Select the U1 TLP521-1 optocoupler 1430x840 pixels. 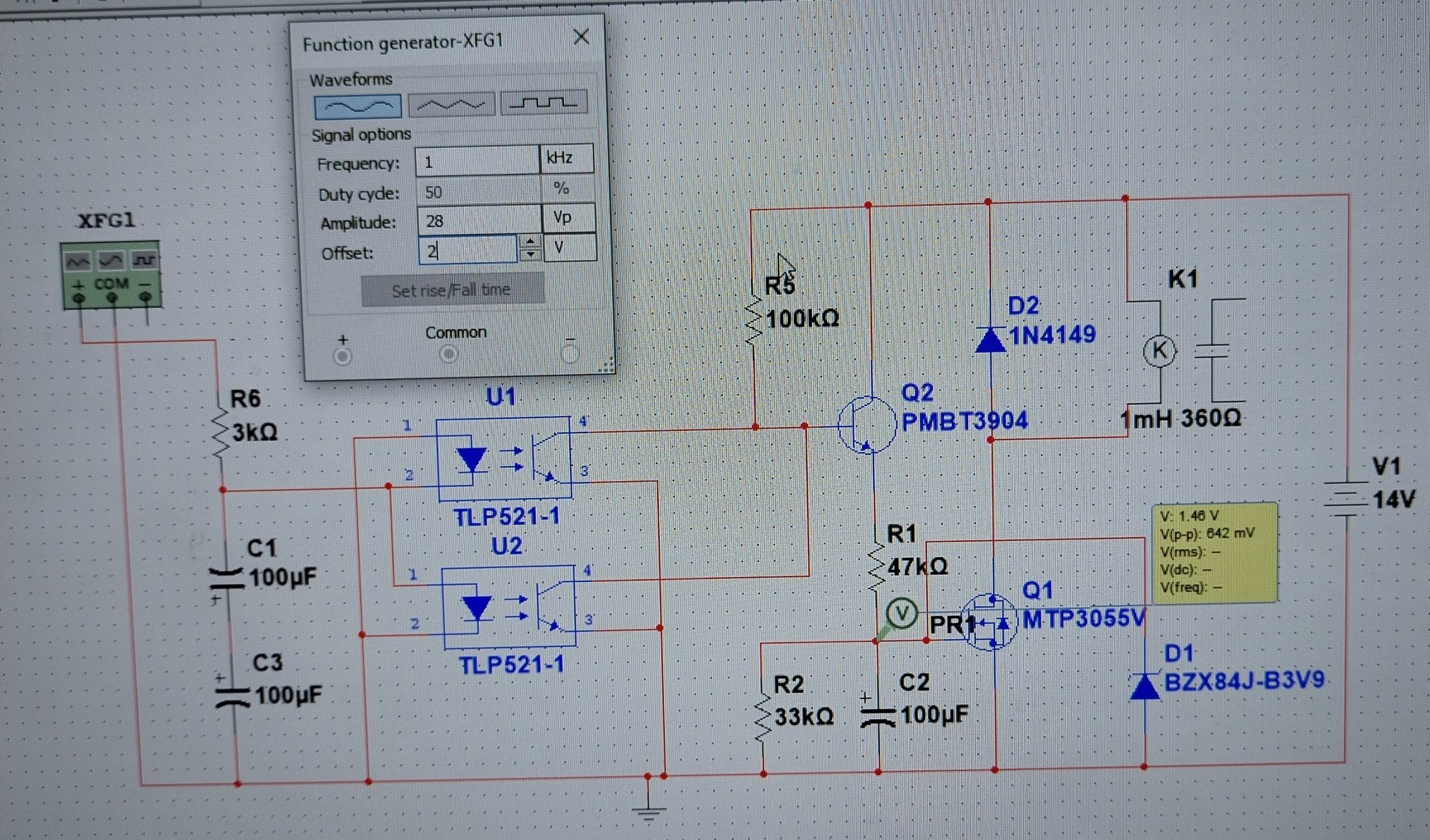[x=503, y=458]
